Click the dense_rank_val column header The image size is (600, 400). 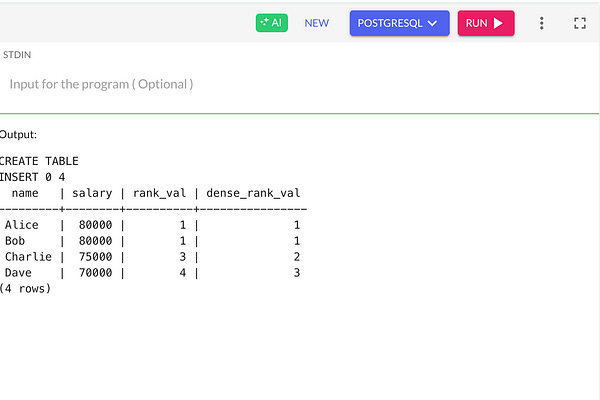point(253,193)
